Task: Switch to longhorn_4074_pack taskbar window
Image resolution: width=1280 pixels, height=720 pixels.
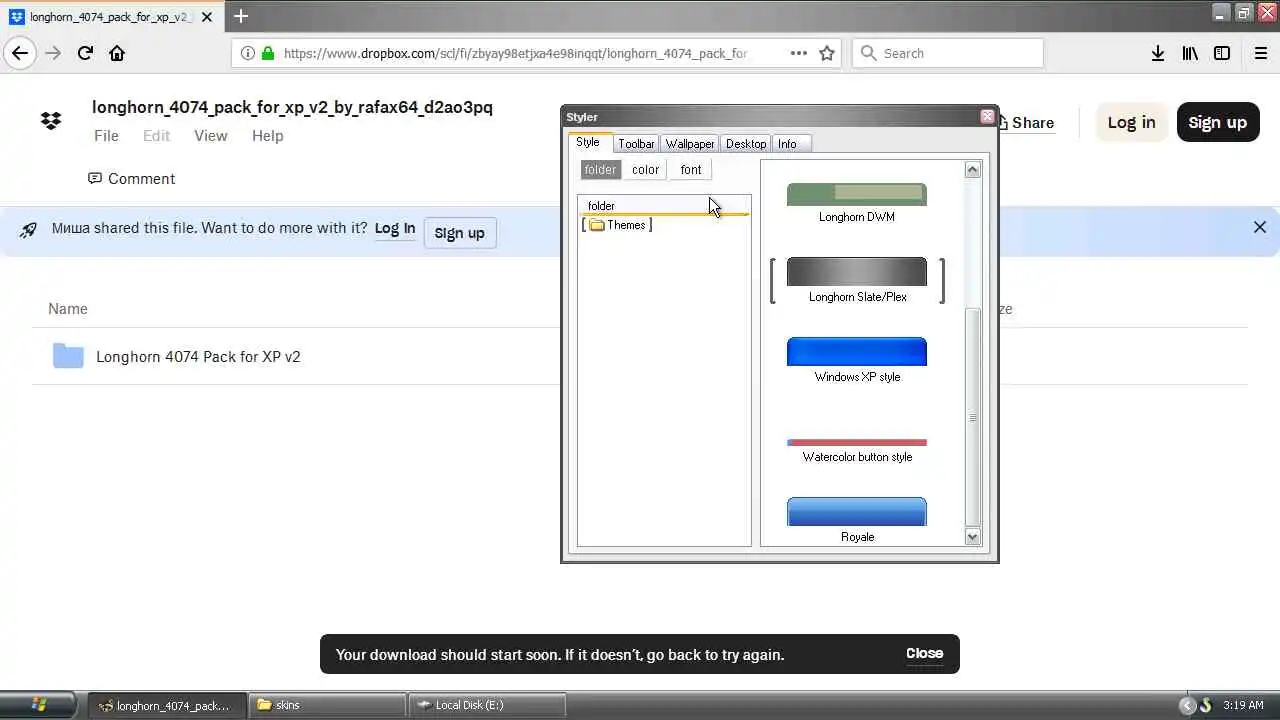Action: click(166, 705)
